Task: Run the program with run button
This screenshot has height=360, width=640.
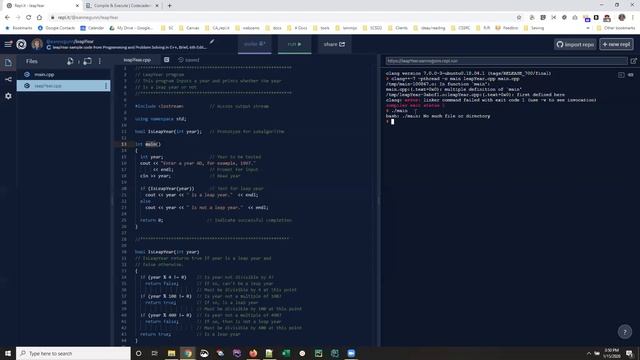Action: pyautogui.click(x=294, y=44)
